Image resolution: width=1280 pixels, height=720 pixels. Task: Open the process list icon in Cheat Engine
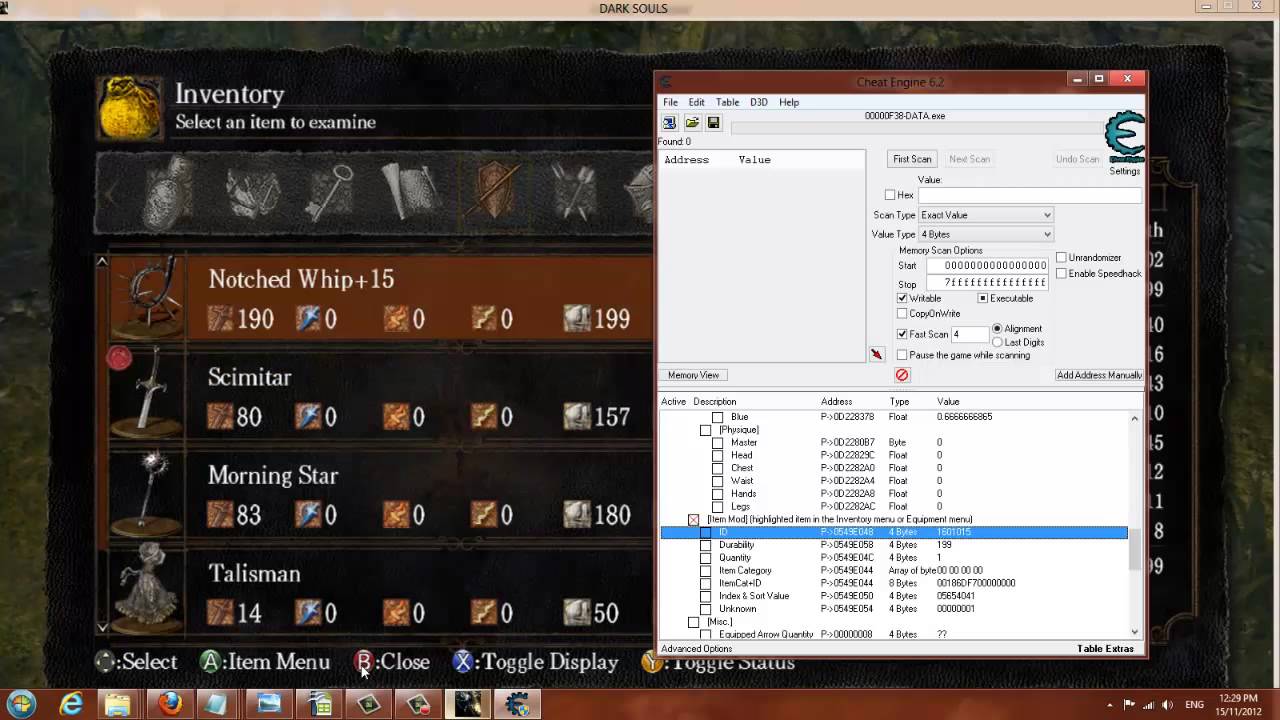point(669,123)
